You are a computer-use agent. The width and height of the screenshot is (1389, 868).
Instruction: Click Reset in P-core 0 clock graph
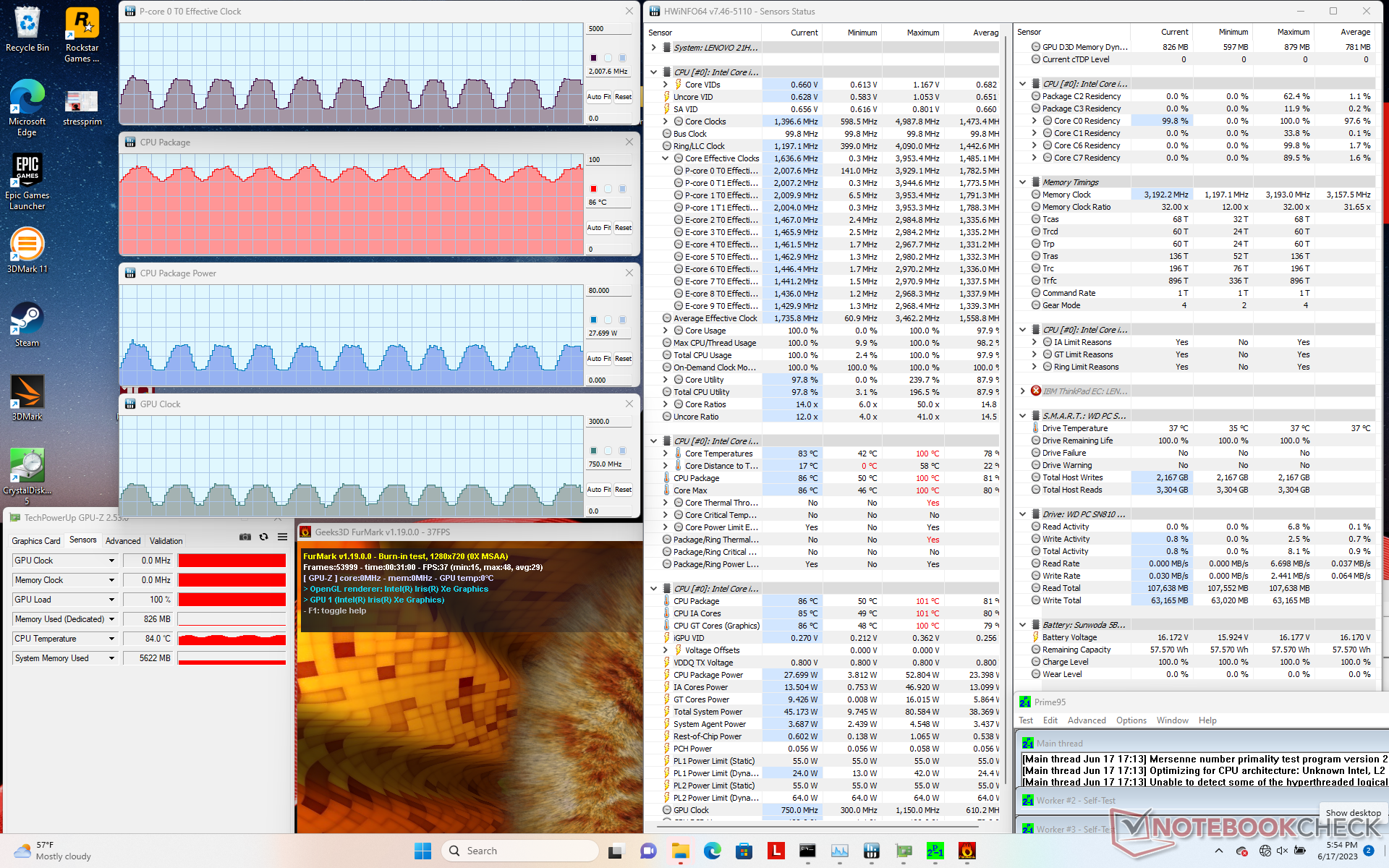point(623,97)
